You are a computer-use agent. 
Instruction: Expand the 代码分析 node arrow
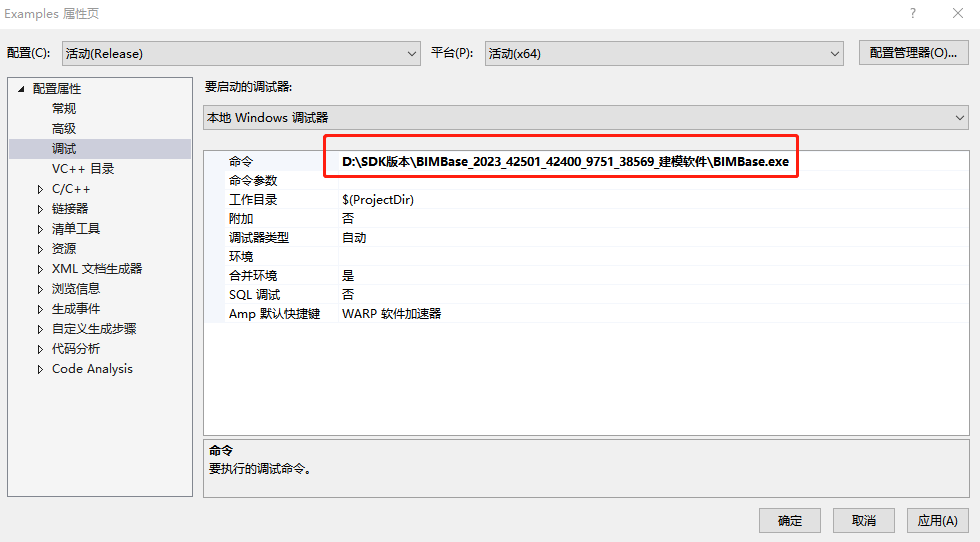point(40,349)
